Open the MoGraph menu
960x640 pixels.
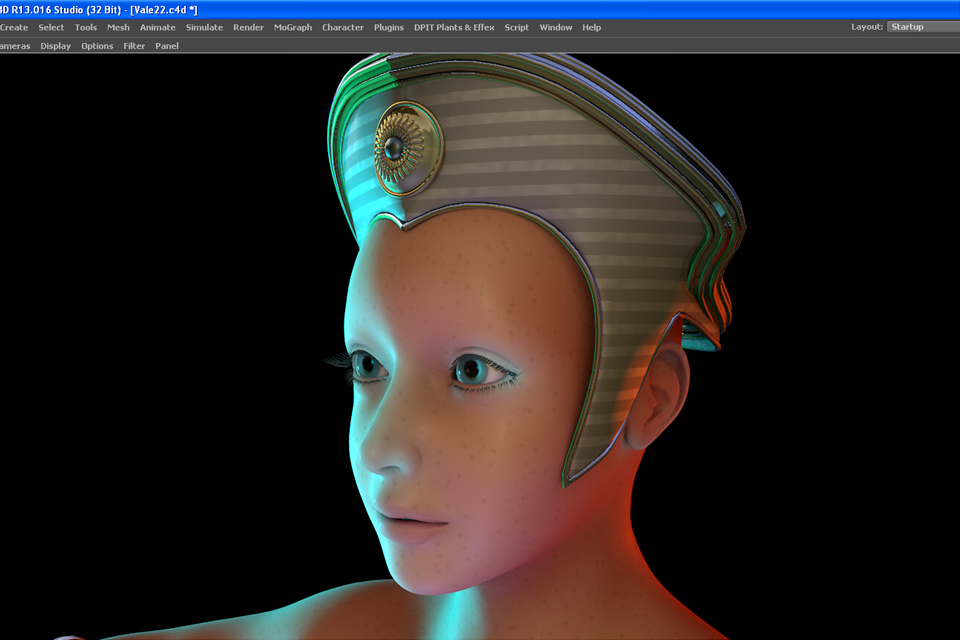coord(293,28)
